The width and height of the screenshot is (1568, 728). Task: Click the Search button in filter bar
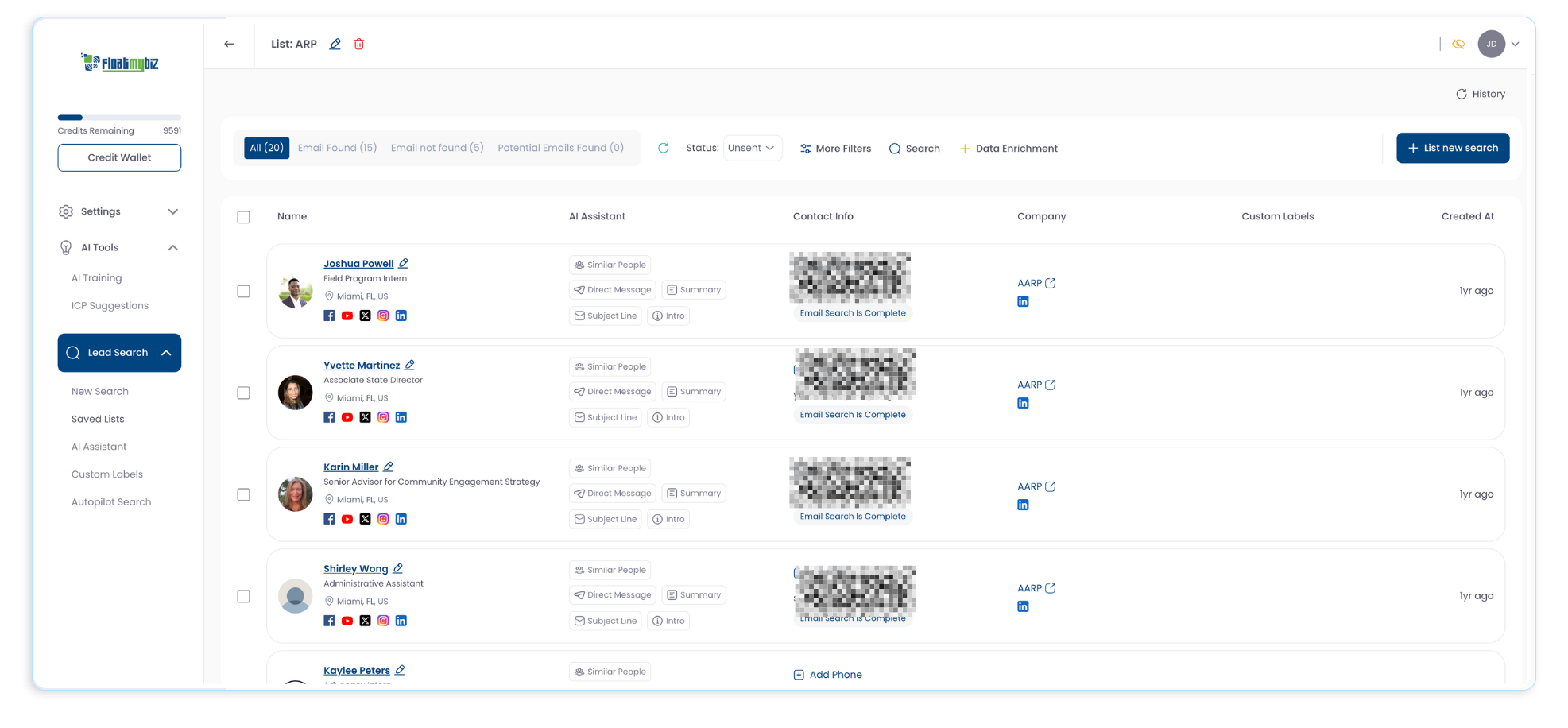point(914,149)
